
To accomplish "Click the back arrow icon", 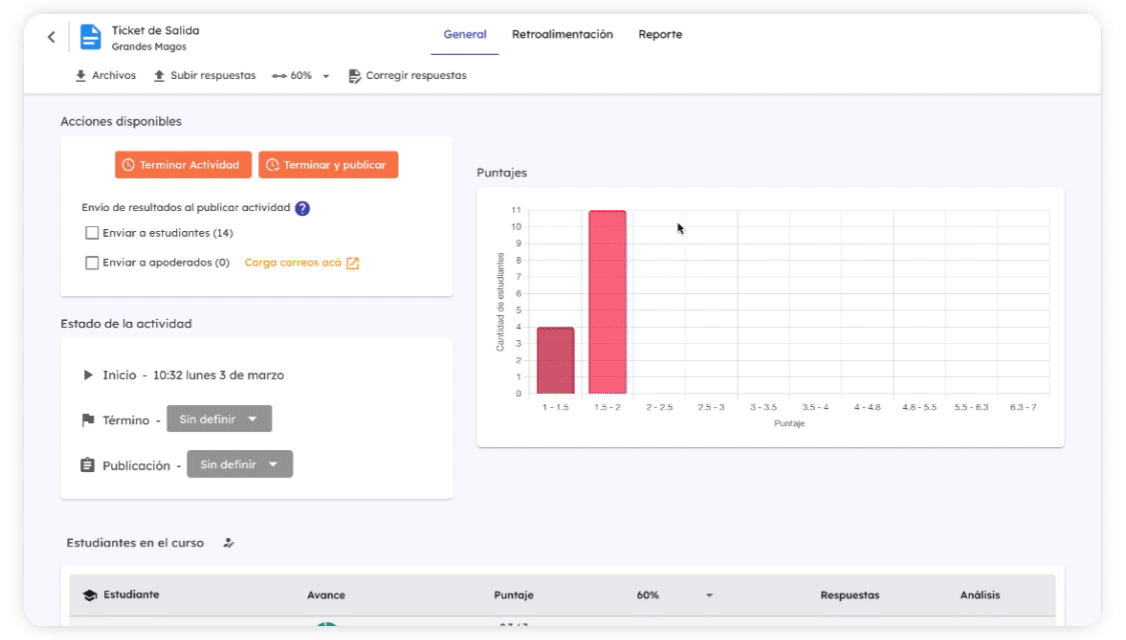I will (52, 38).
